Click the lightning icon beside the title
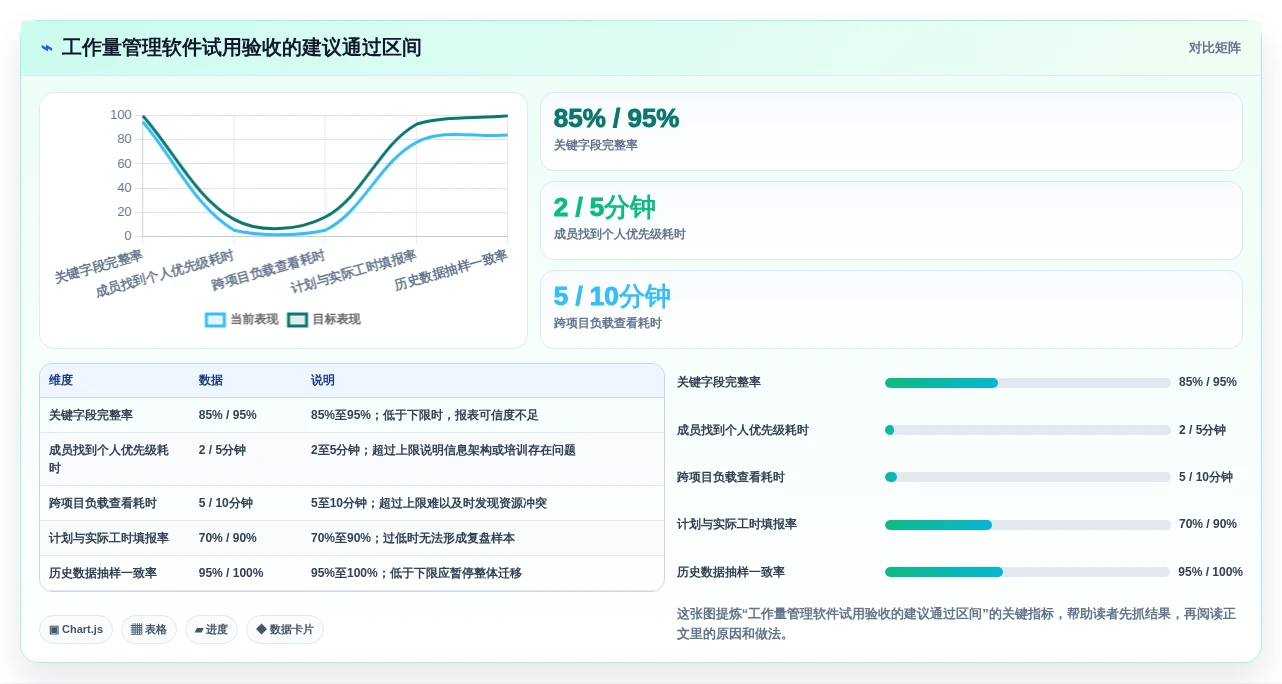 [x=47, y=48]
